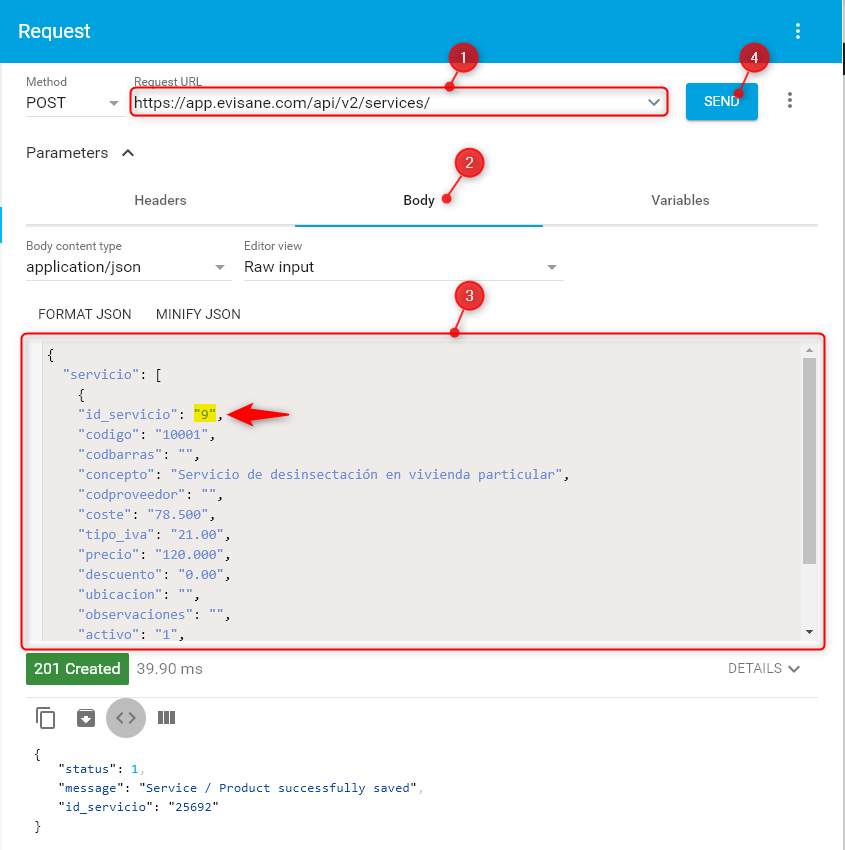Click the scroll-down arrow in the body editor
Viewport: 845px width, 850px height.
[x=809, y=632]
